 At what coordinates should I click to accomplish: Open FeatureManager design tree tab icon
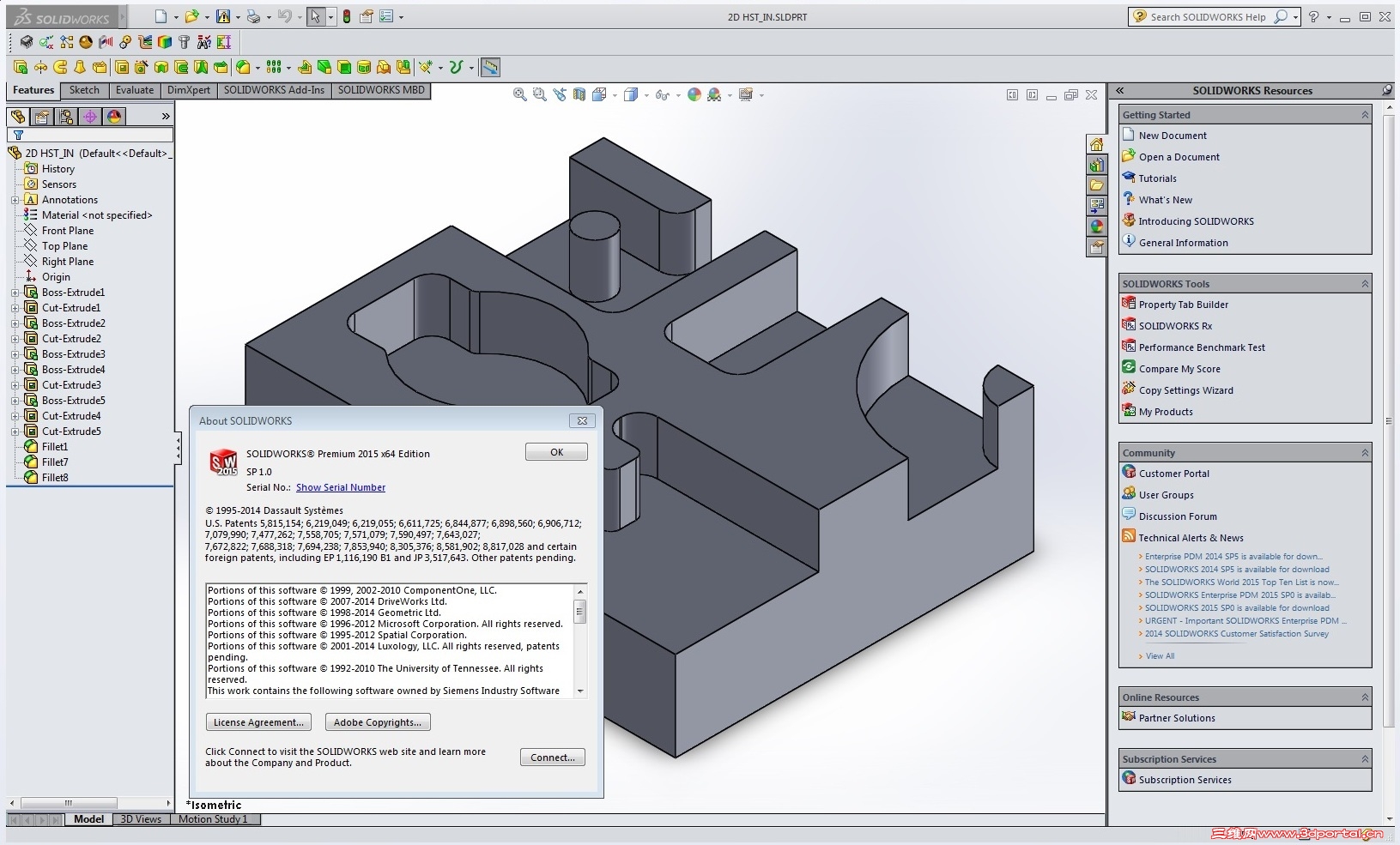pos(18,117)
